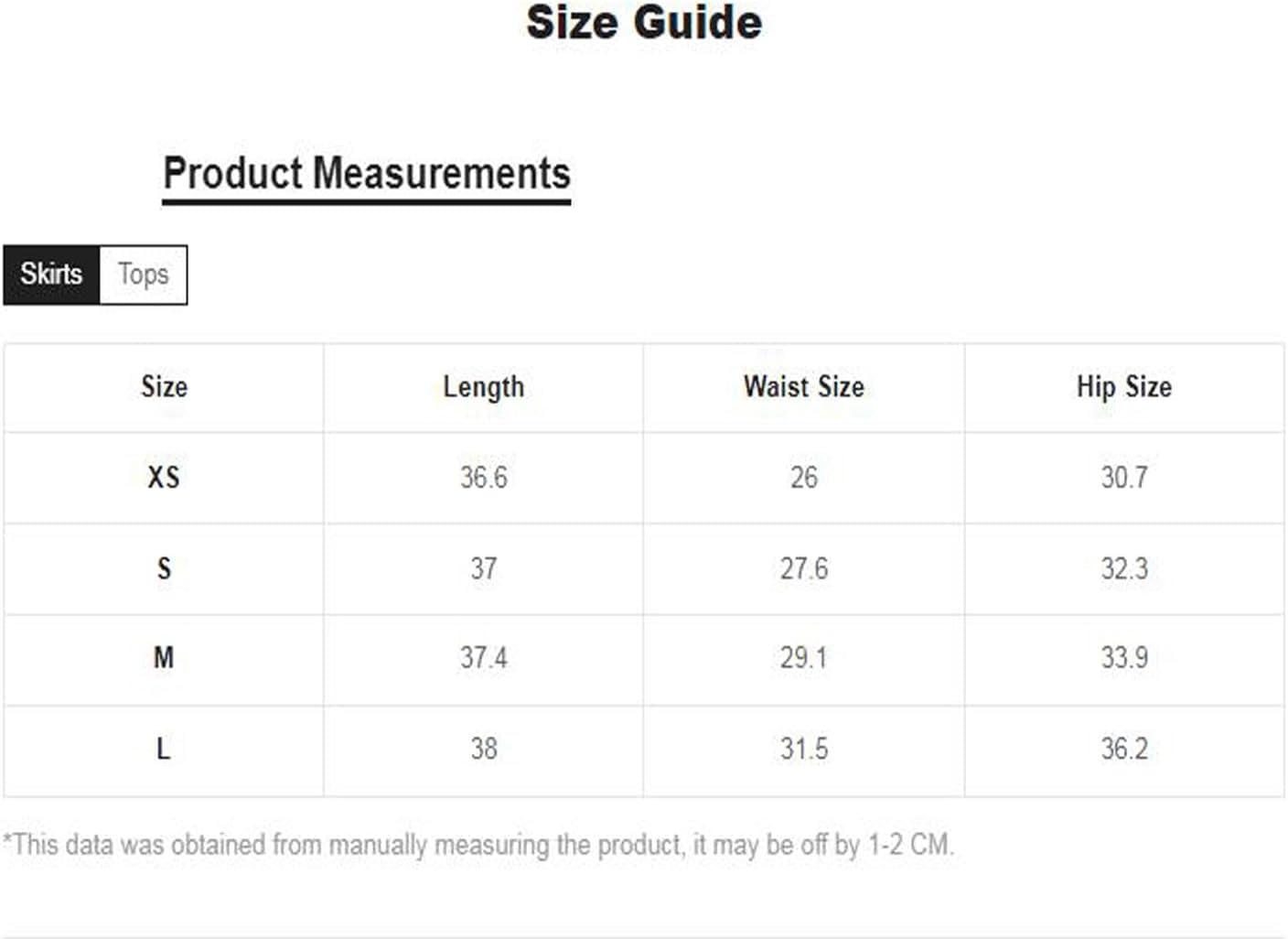Select the XS size row label

[x=164, y=477]
